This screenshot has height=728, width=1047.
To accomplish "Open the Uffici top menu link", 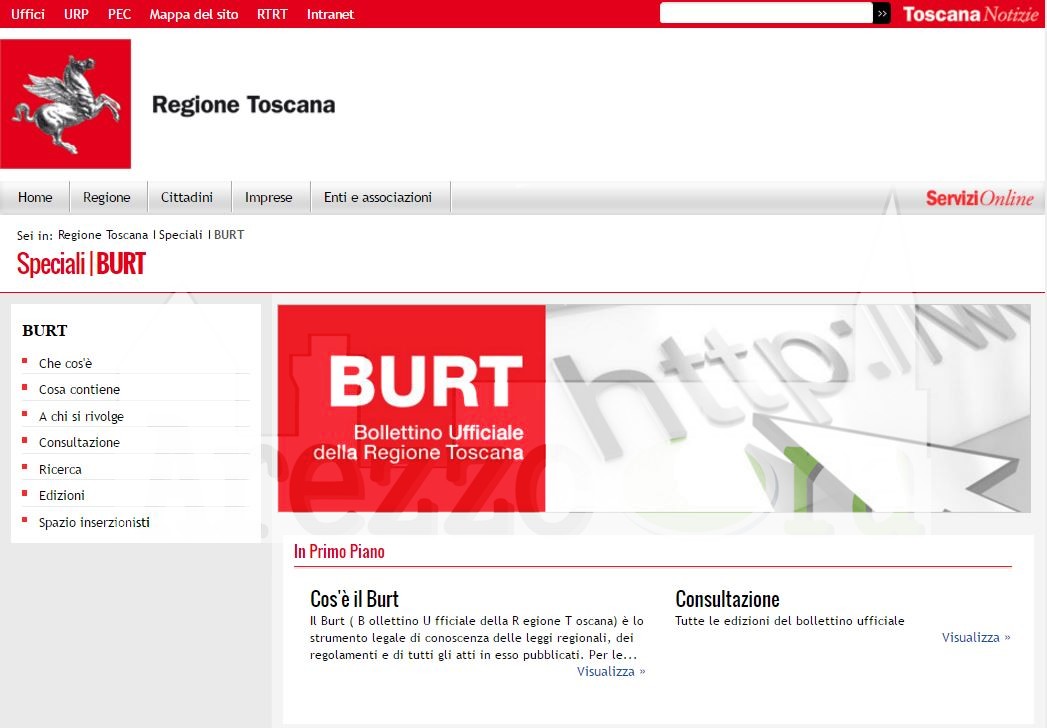I will point(28,14).
